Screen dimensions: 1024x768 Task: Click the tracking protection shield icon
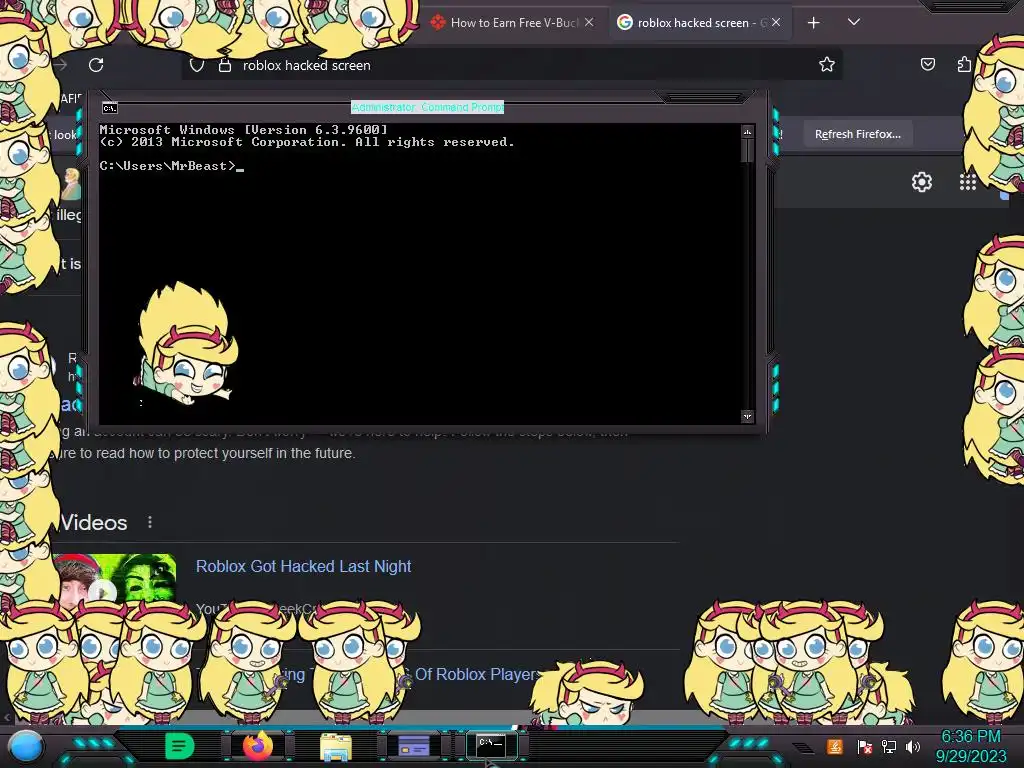(197, 65)
